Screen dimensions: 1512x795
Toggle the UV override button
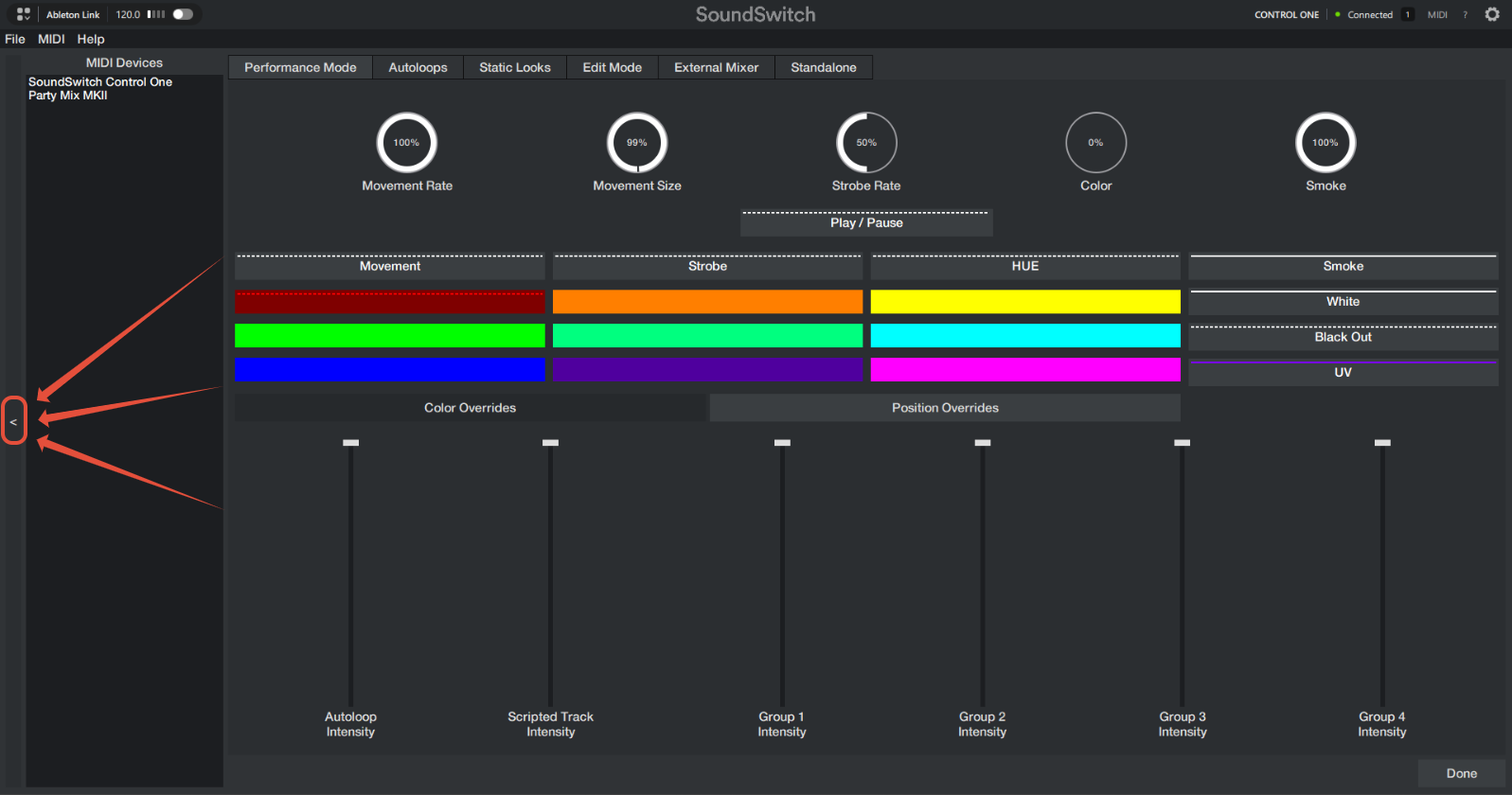click(x=1343, y=372)
